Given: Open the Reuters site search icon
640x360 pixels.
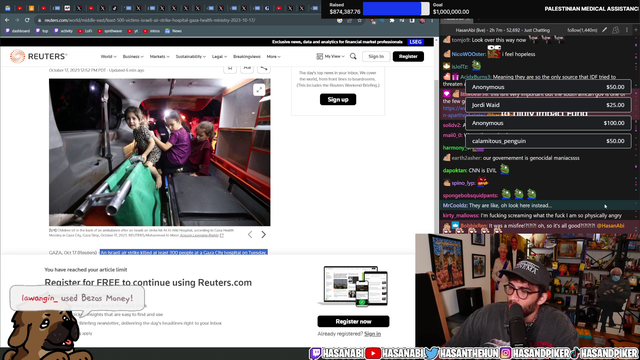Looking at the screenshot, I should pyautogui.click(x=353, y=56).
